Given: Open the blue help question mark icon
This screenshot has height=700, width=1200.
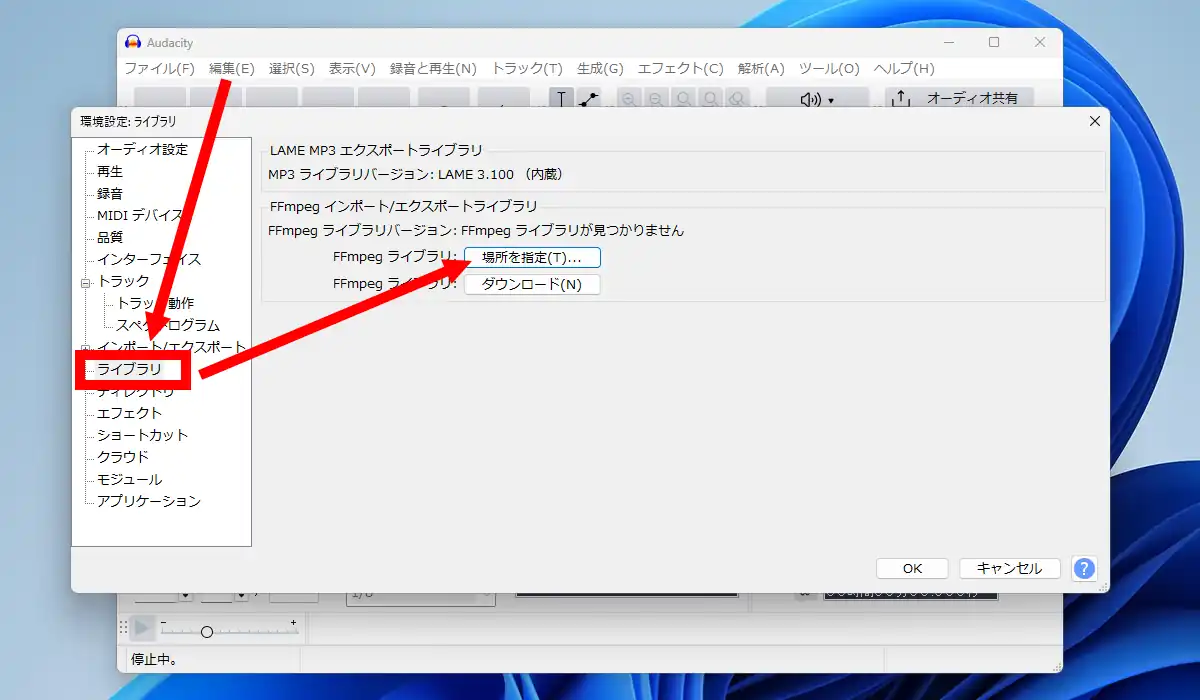Looking at the screenshot, I should pos(1083,568).
